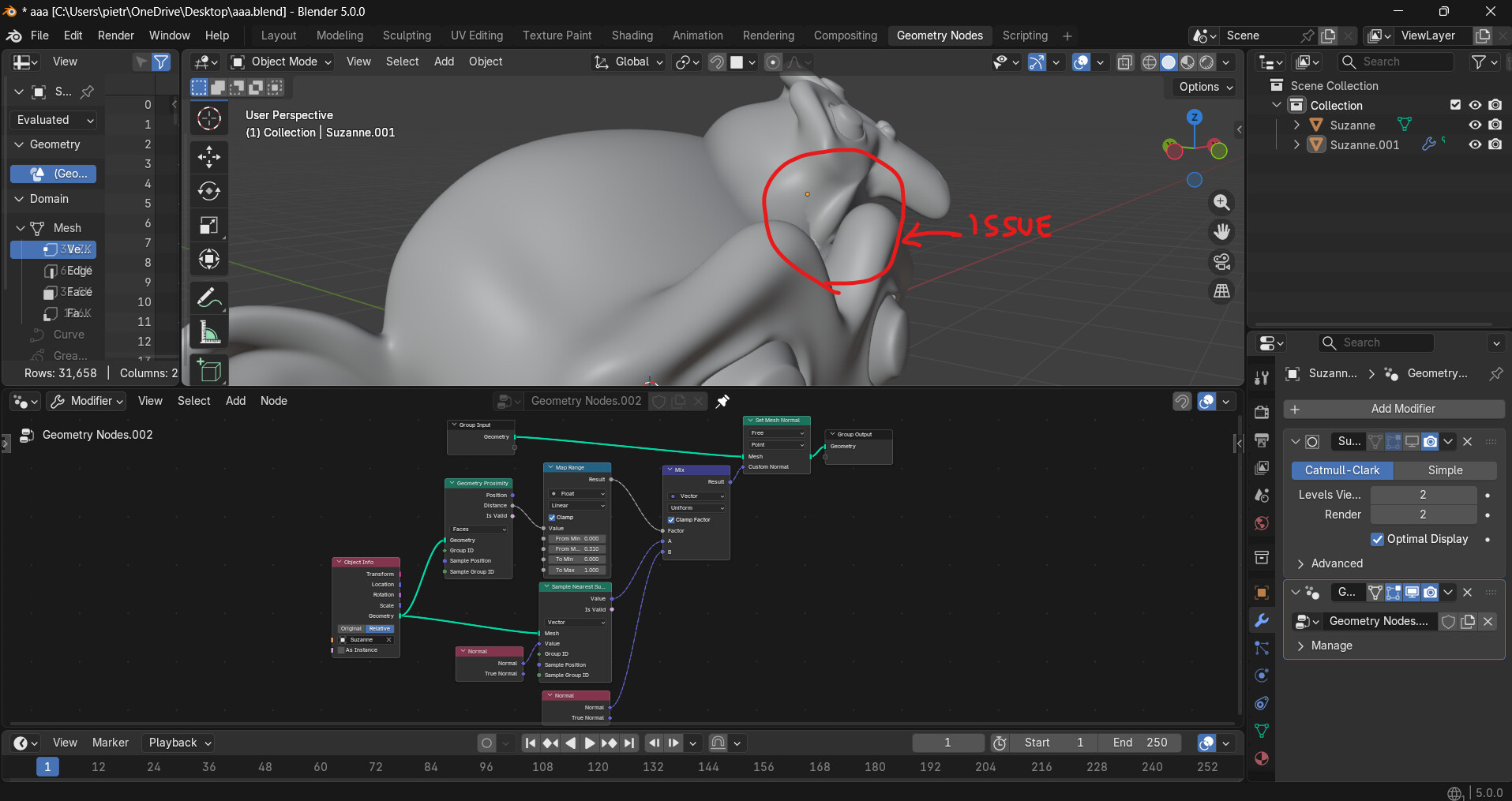
Task: Switch to Shading workspace tab
Action: [x=632, y=36]
